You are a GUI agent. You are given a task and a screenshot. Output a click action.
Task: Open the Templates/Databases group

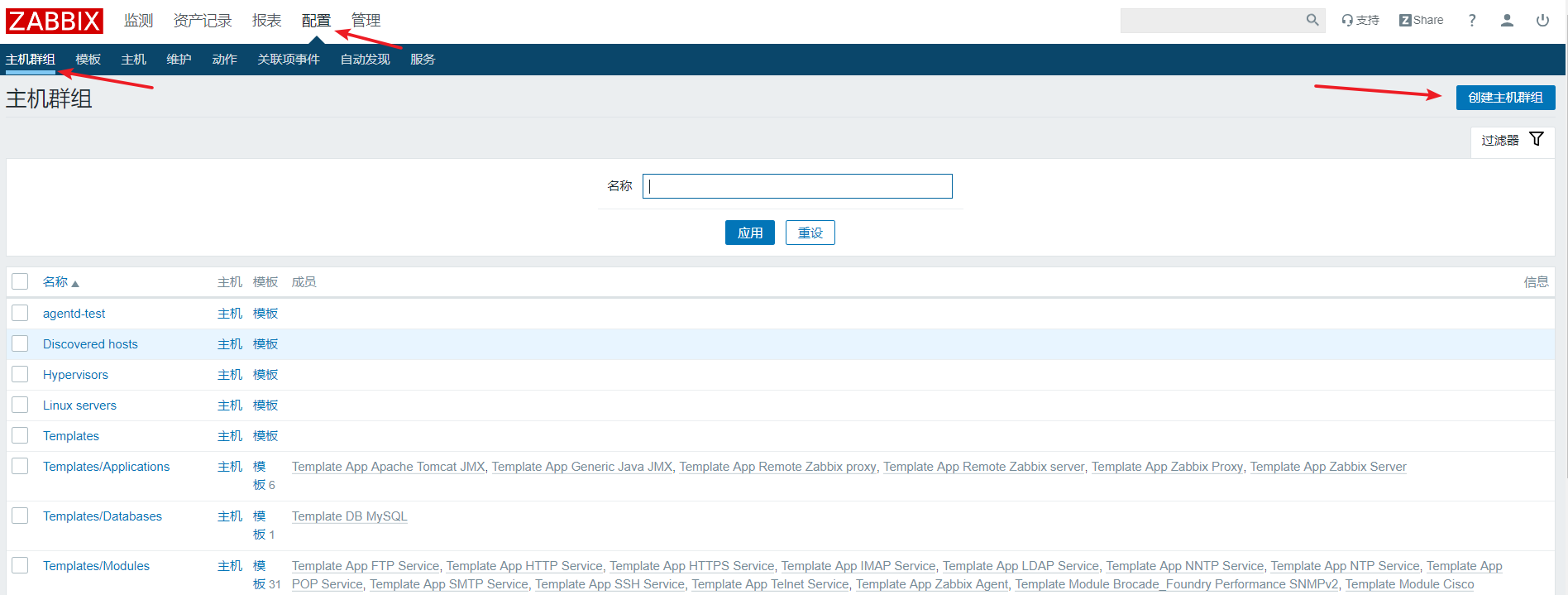pyautogui.click(x=103, y=516)
